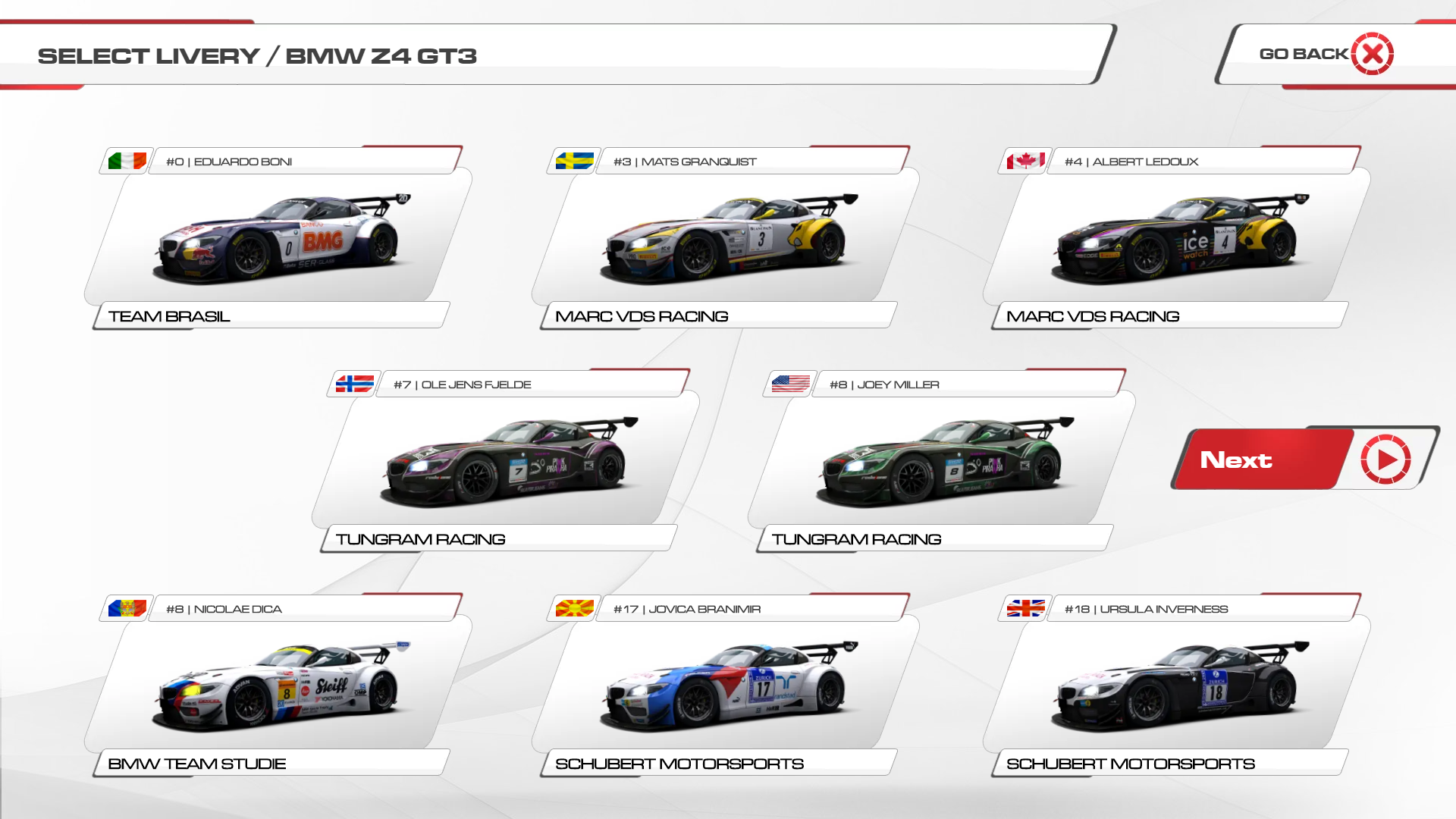Click the red X Go Back icon

pyautogui.click(x=1372, y=54)
